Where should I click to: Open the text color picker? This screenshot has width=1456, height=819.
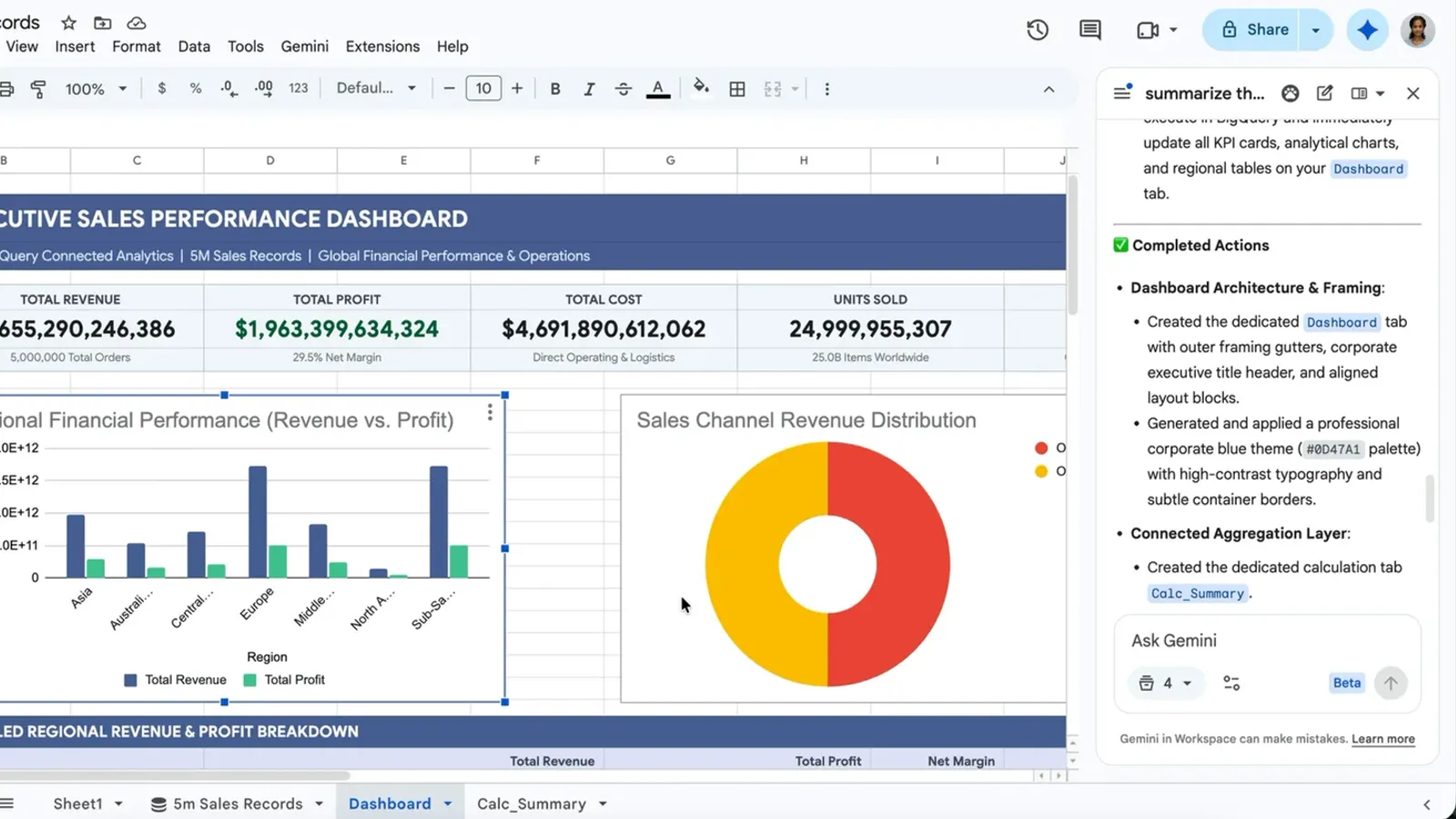(x=658, y=88)
